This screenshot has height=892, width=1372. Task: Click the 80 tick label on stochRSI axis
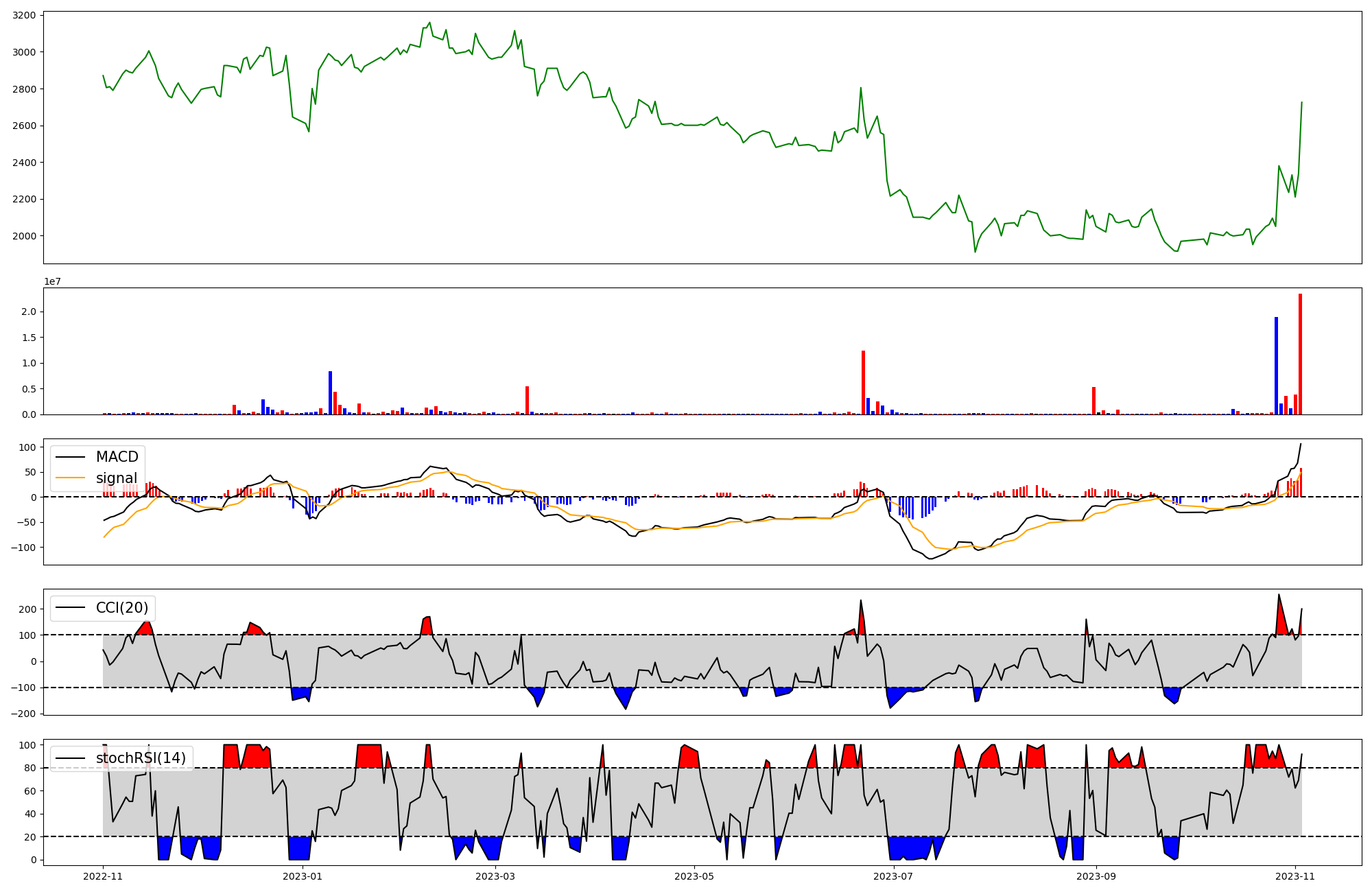click(x=30, y=768)
